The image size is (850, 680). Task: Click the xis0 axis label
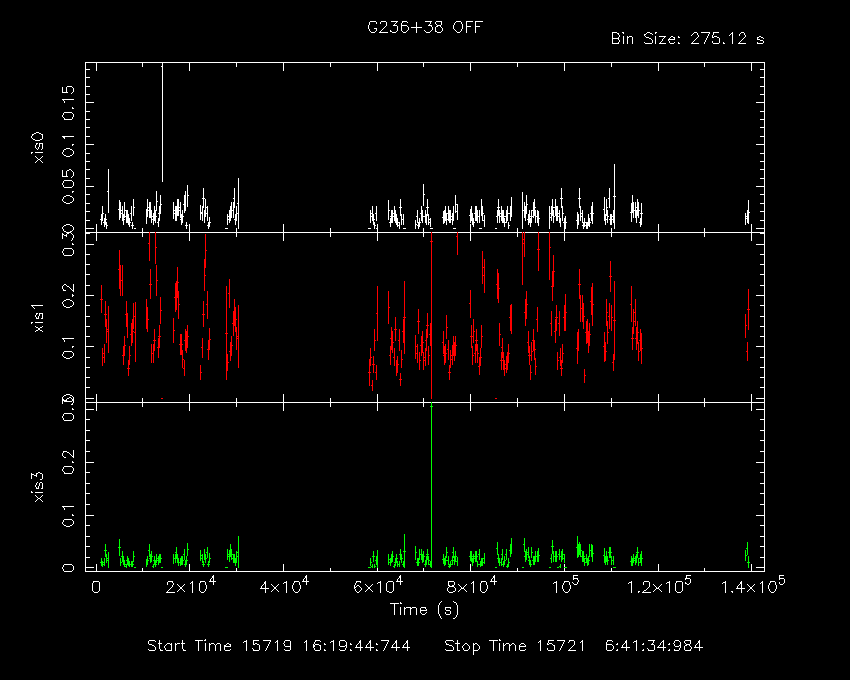pyautogui.click(x=38, y=147)
